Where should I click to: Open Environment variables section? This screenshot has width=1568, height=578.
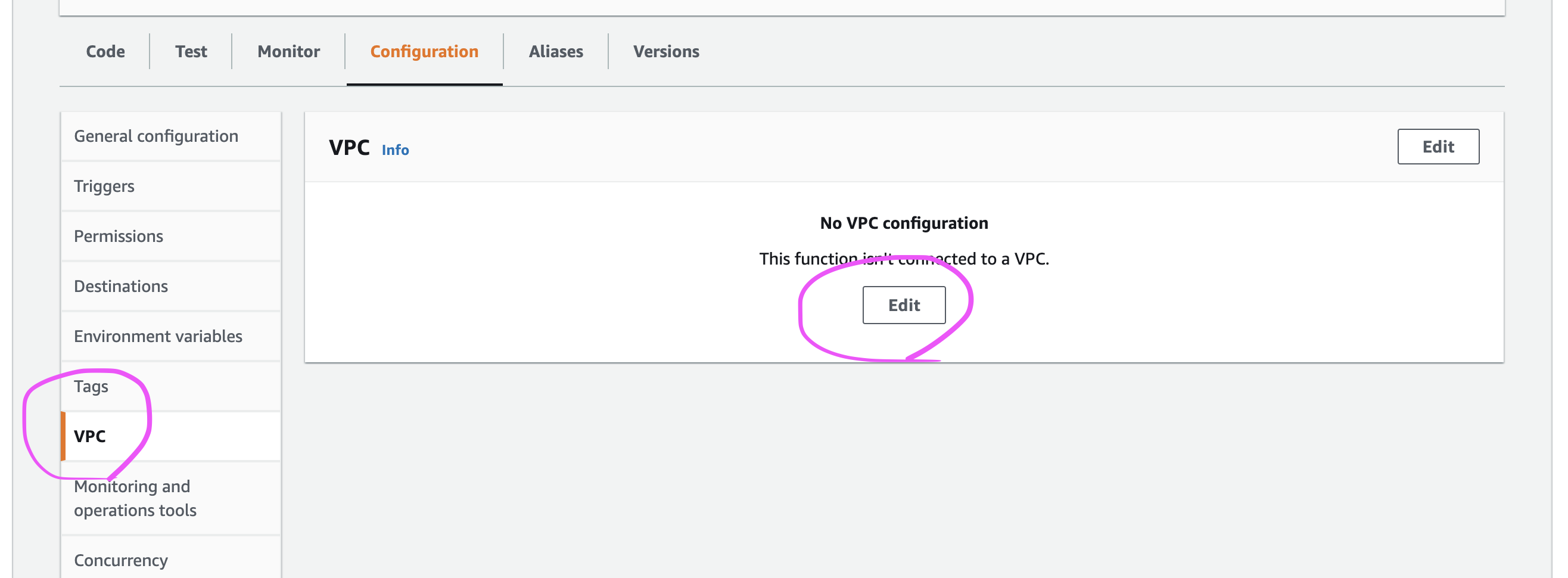pos(158,336)
